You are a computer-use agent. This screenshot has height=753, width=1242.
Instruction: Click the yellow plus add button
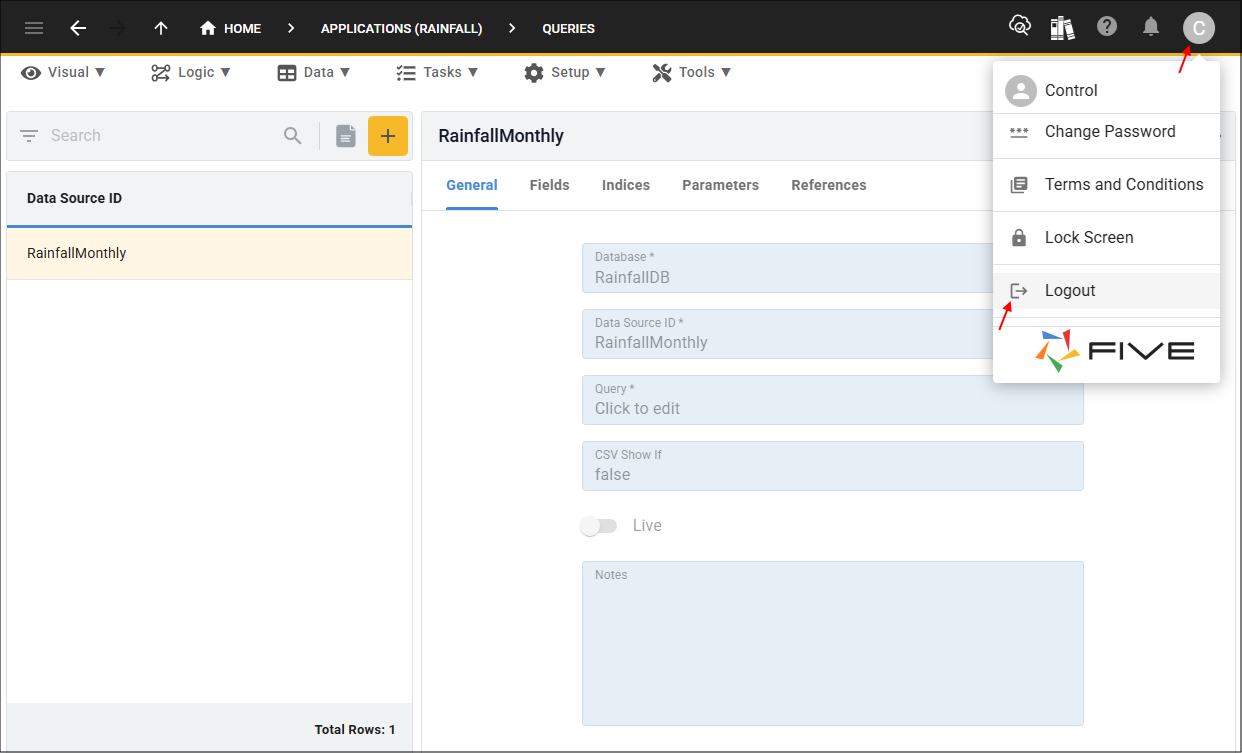click(x=388, y=136)
